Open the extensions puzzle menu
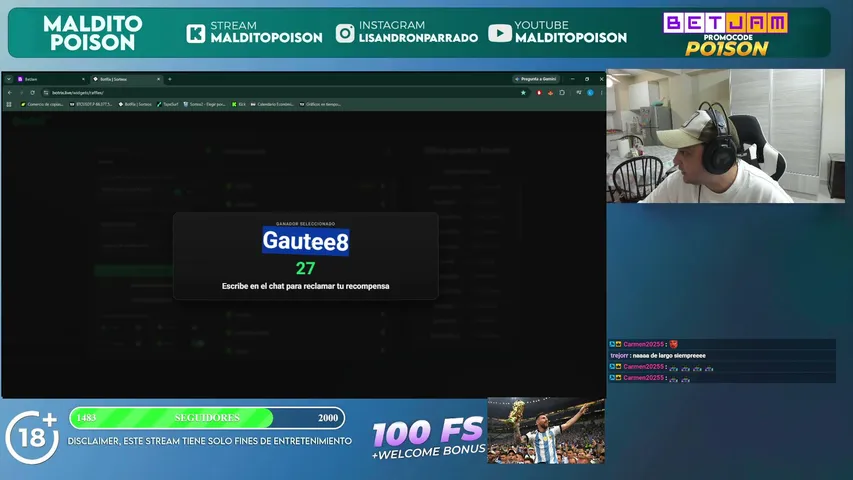 (562, 93)
